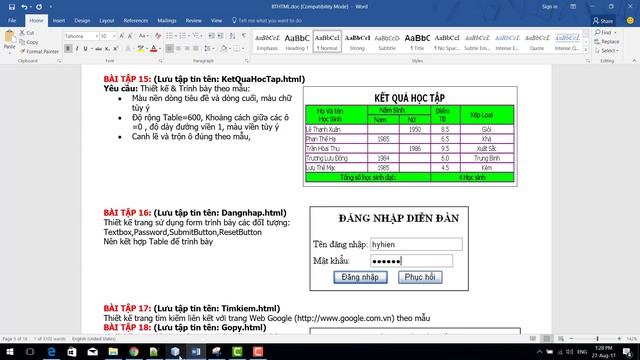Toggle Show/Hide paragraph marks
The height and width of the screenshot is (360, 640).
pyautogui.click(x=244, y=36)
